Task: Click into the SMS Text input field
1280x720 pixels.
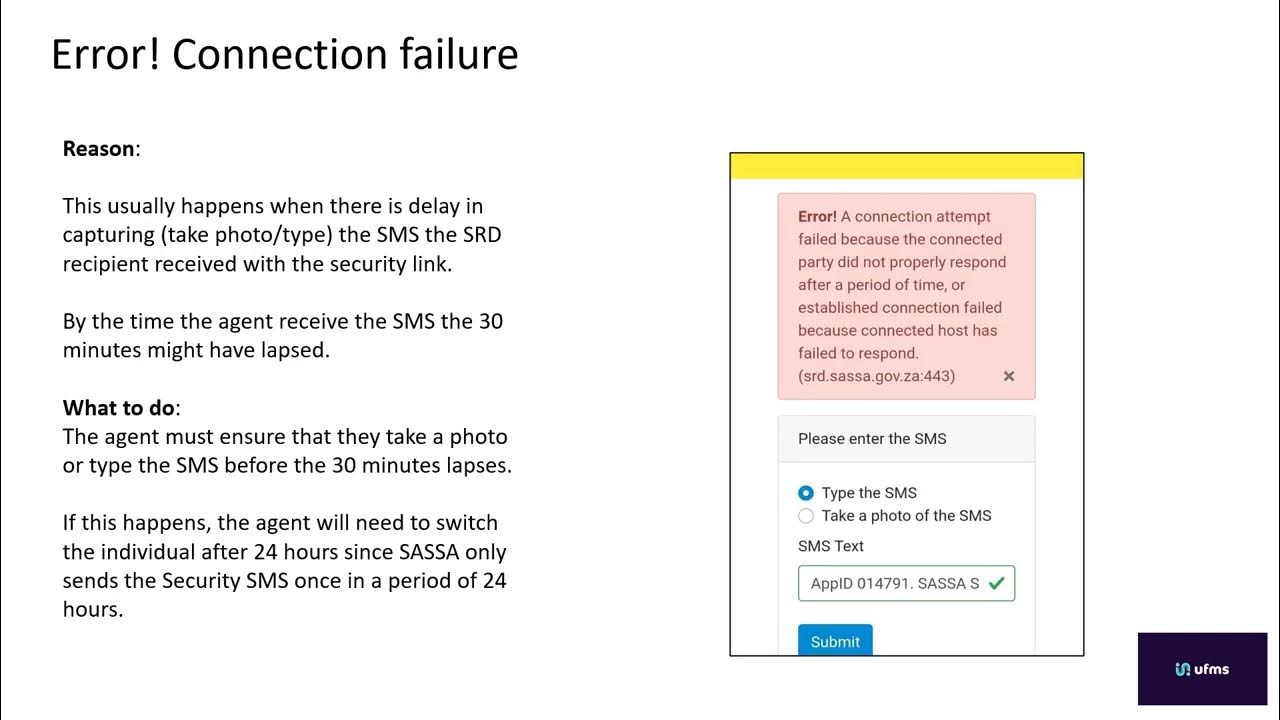Action: [906, 584]
